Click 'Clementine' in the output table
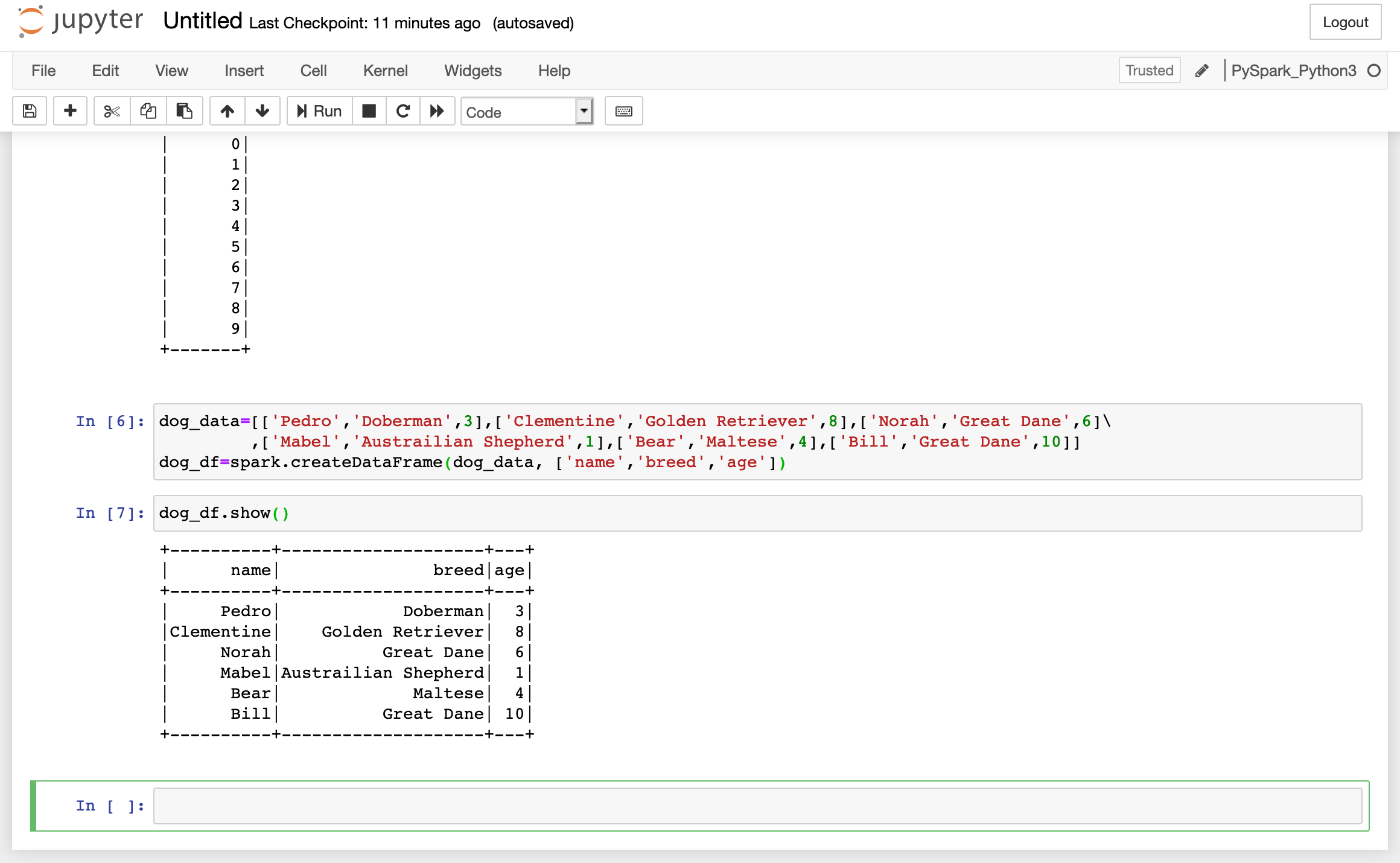This screenshot has width=1400, height=863. coord(220,632)
